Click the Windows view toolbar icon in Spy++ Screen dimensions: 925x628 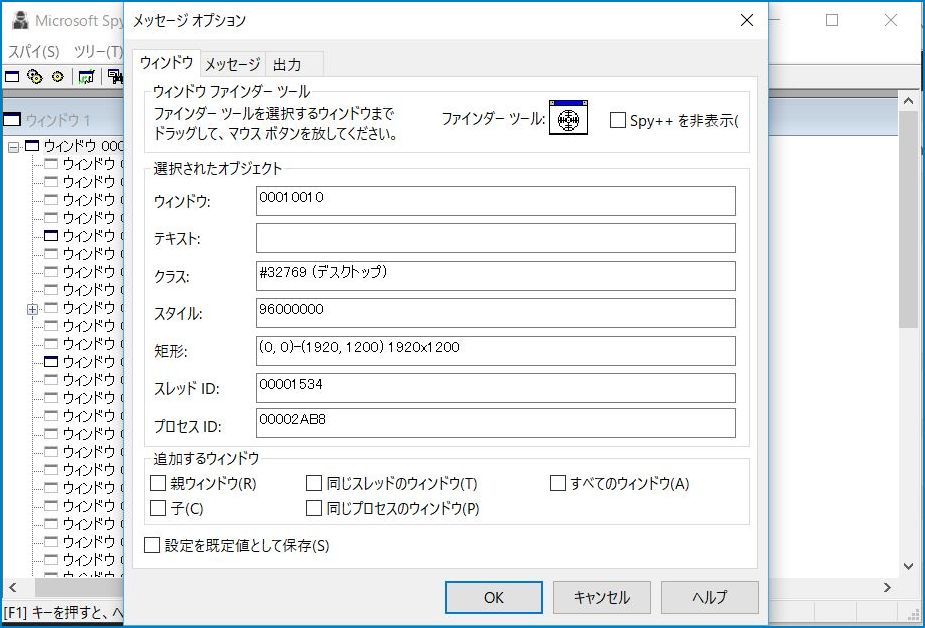pyautogui.click(x=12, y=77)
